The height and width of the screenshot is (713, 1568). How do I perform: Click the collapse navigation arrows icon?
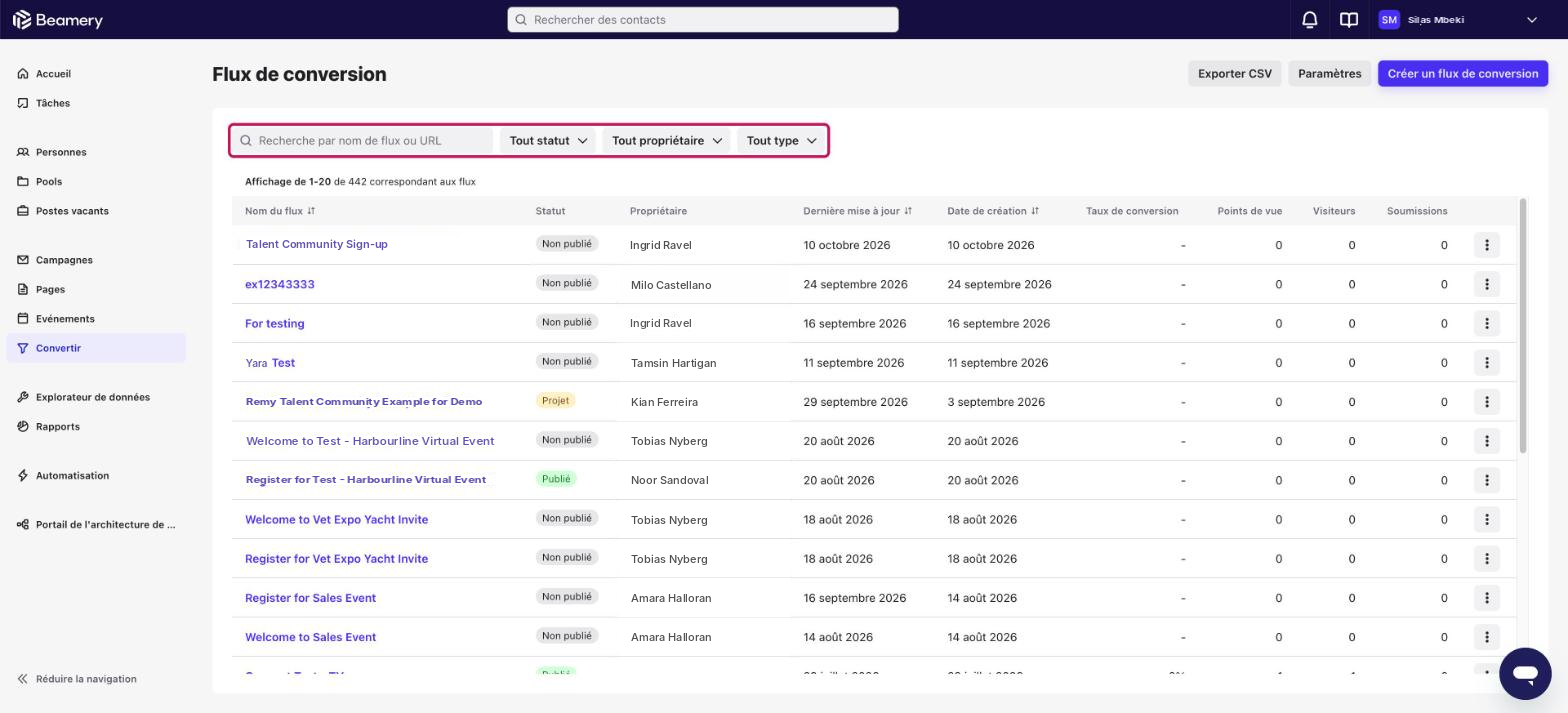[22, 679]
